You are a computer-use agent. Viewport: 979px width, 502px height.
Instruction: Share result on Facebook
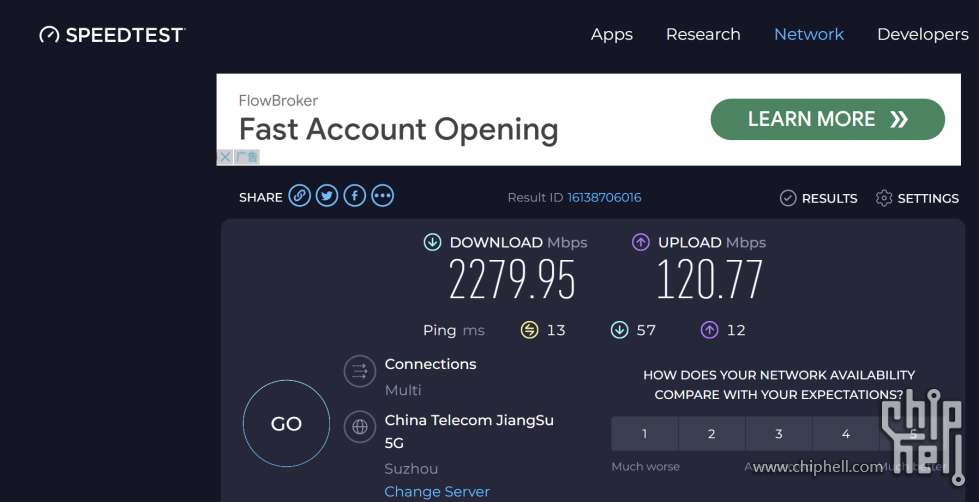[355, 195]
